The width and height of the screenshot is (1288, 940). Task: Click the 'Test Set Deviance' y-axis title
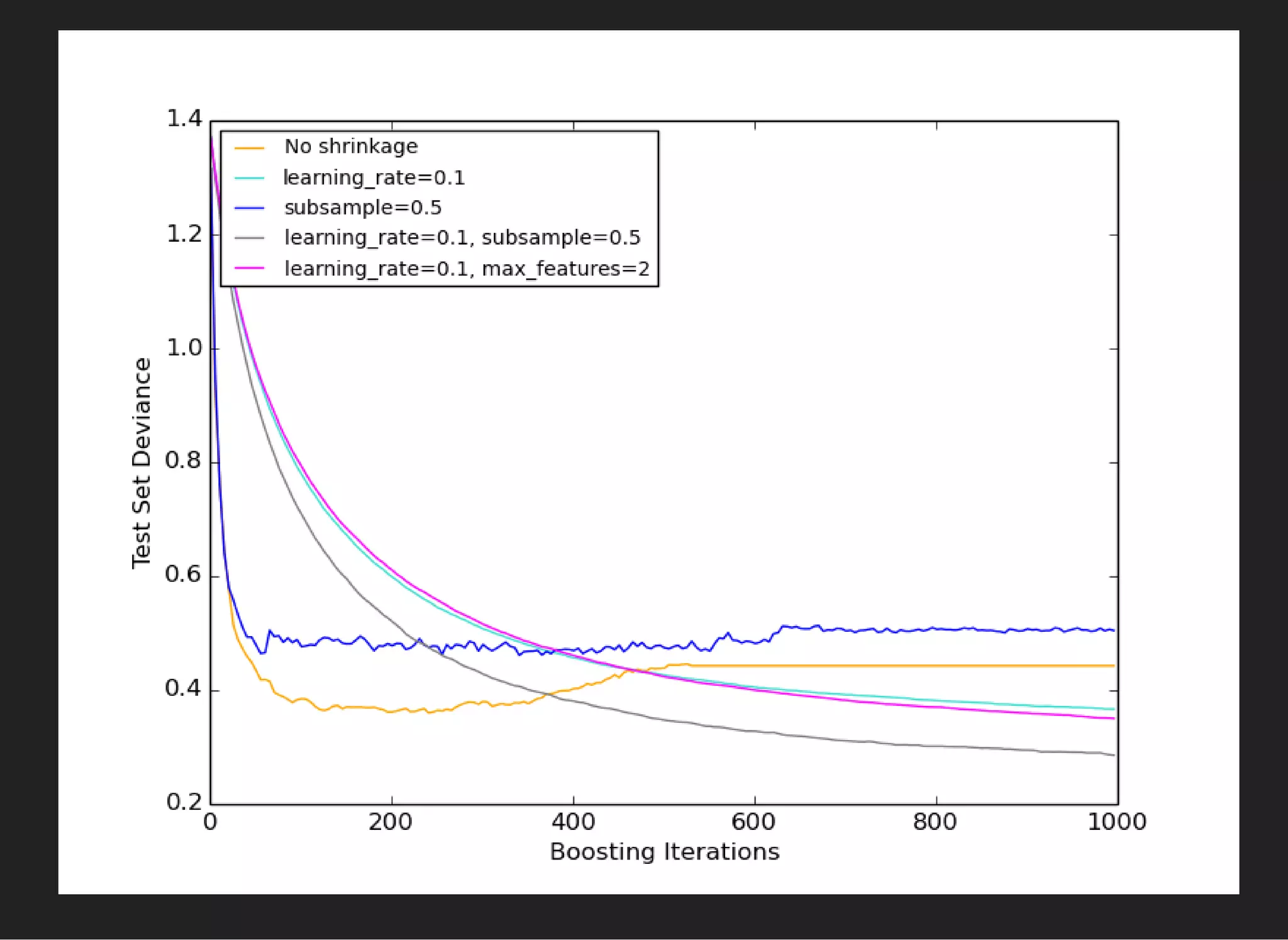point(142,463)
